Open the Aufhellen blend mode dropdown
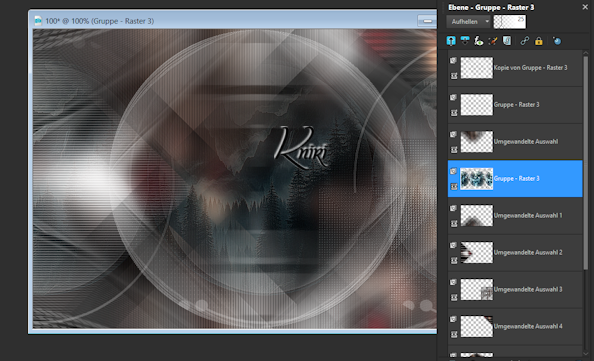Screen dimensions: 594x361 pos(468,22)
